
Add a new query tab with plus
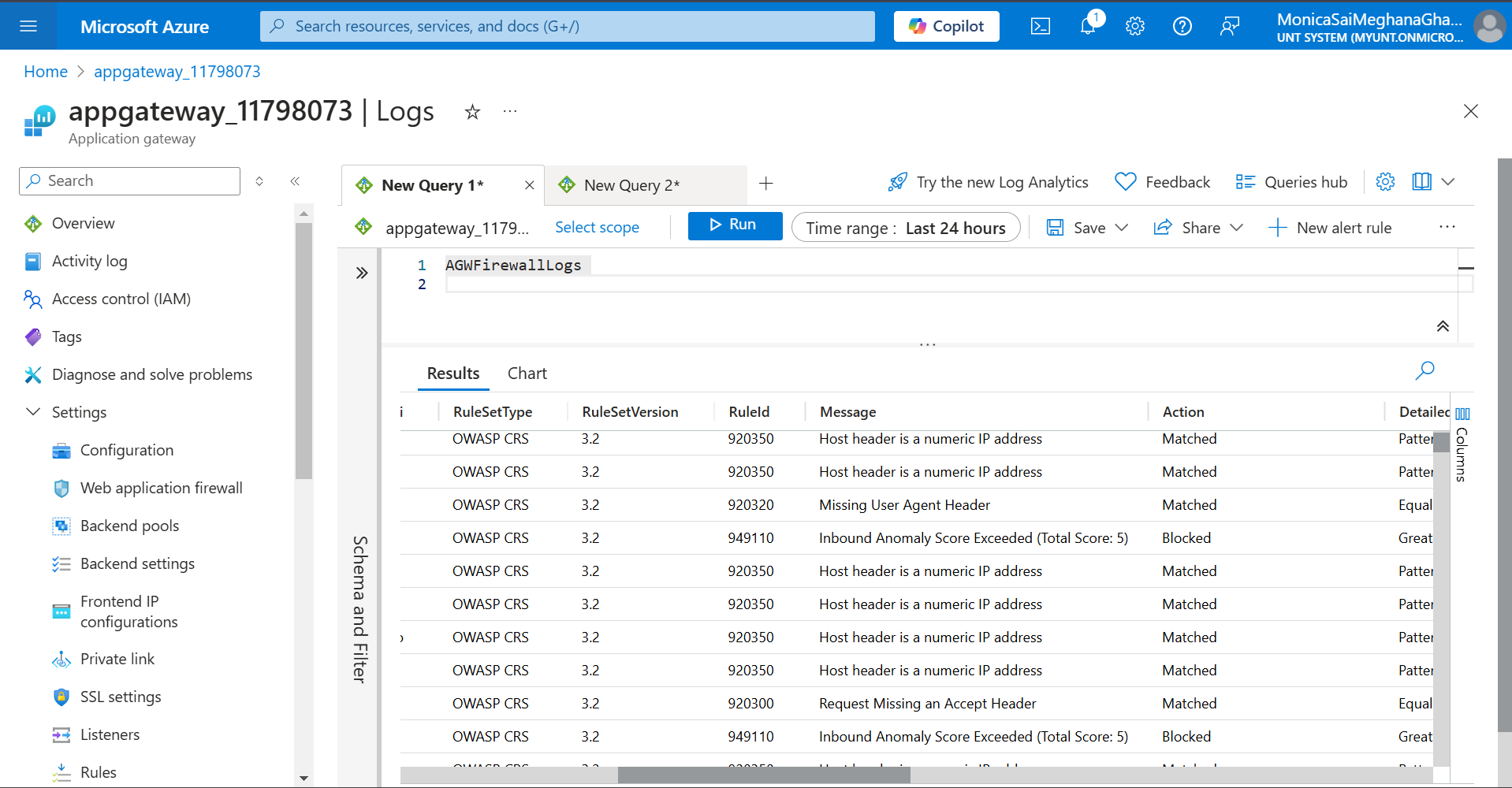pyautogui.click(x=766, y=184)
